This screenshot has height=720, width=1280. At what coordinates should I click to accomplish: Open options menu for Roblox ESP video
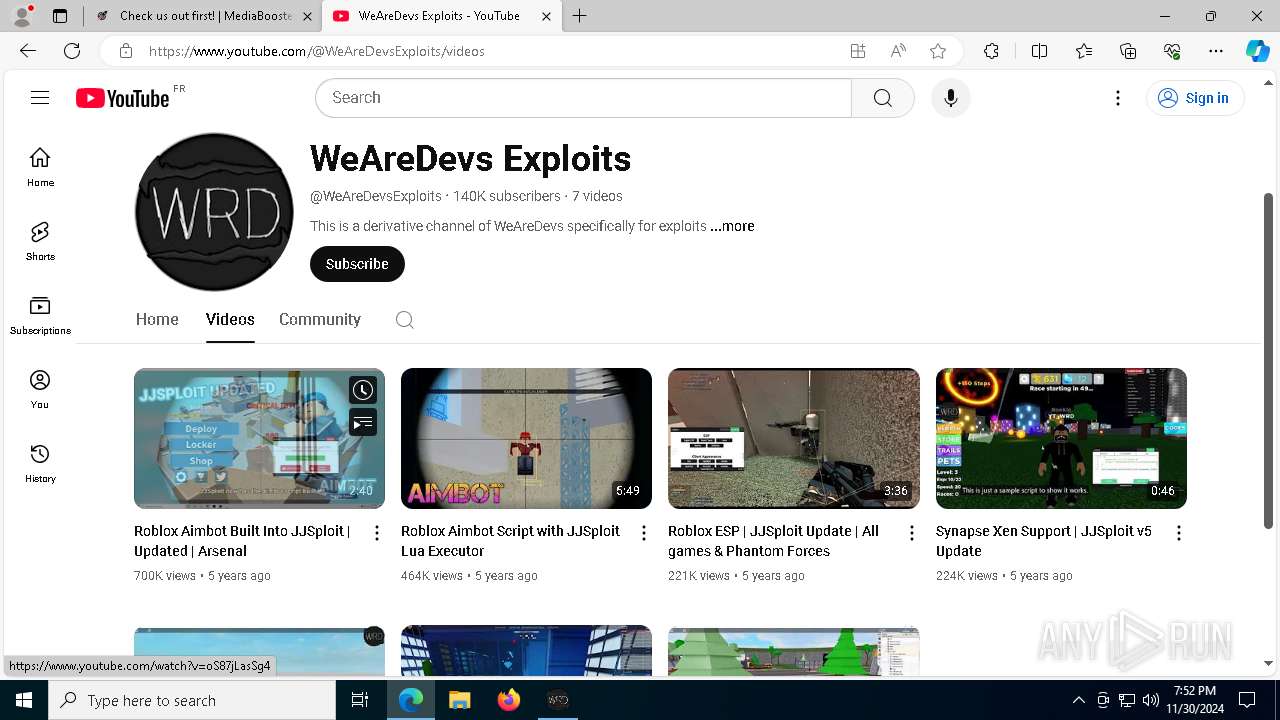[911, 533]
